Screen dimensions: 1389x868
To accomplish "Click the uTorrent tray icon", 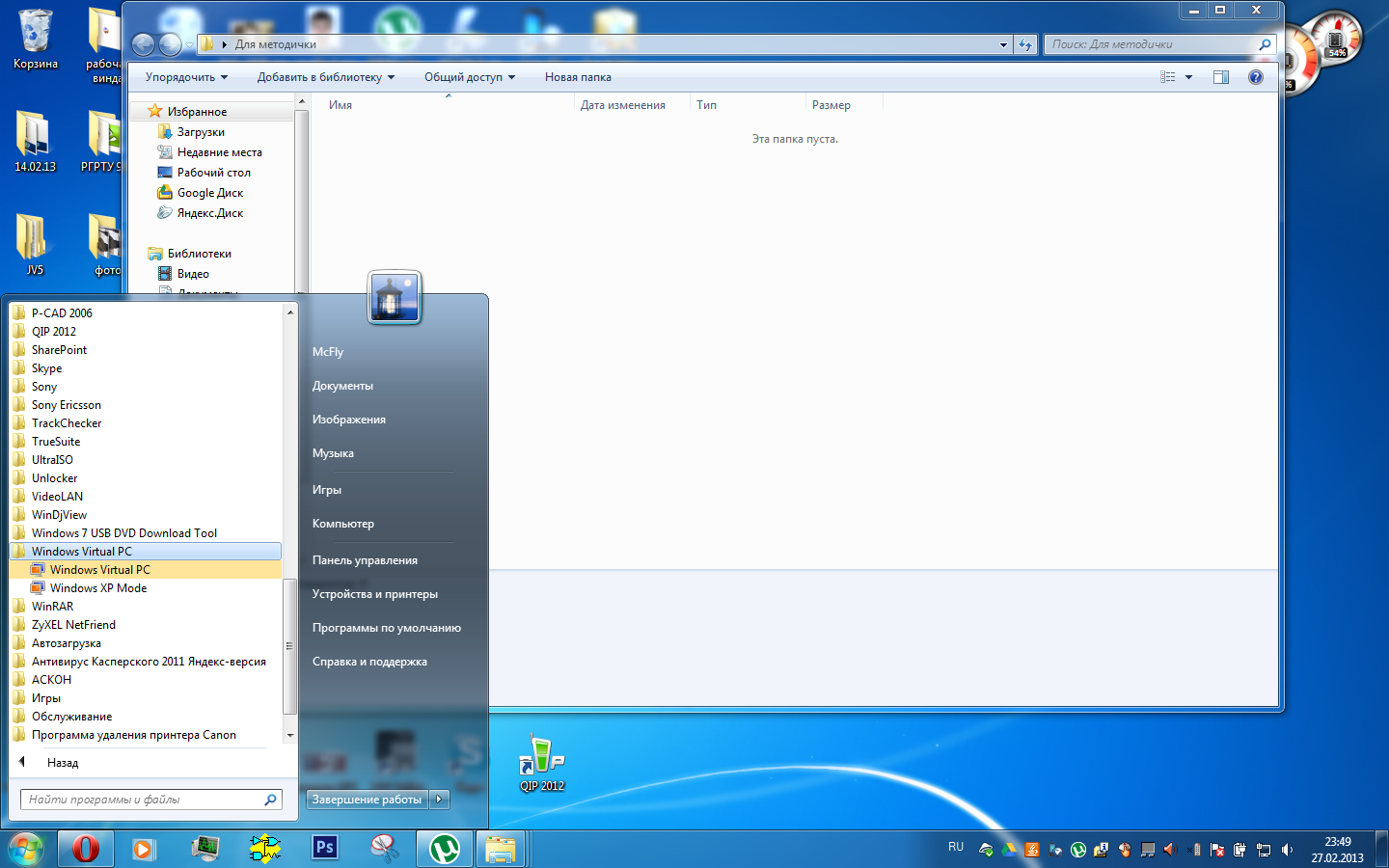I will coord(1078,850).
